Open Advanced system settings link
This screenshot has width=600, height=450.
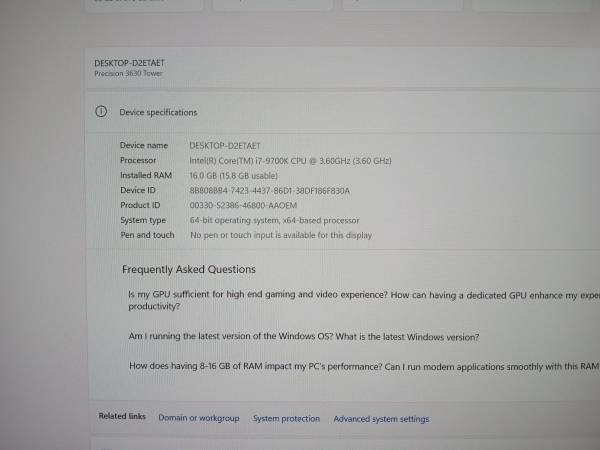[x=381, y=419]
